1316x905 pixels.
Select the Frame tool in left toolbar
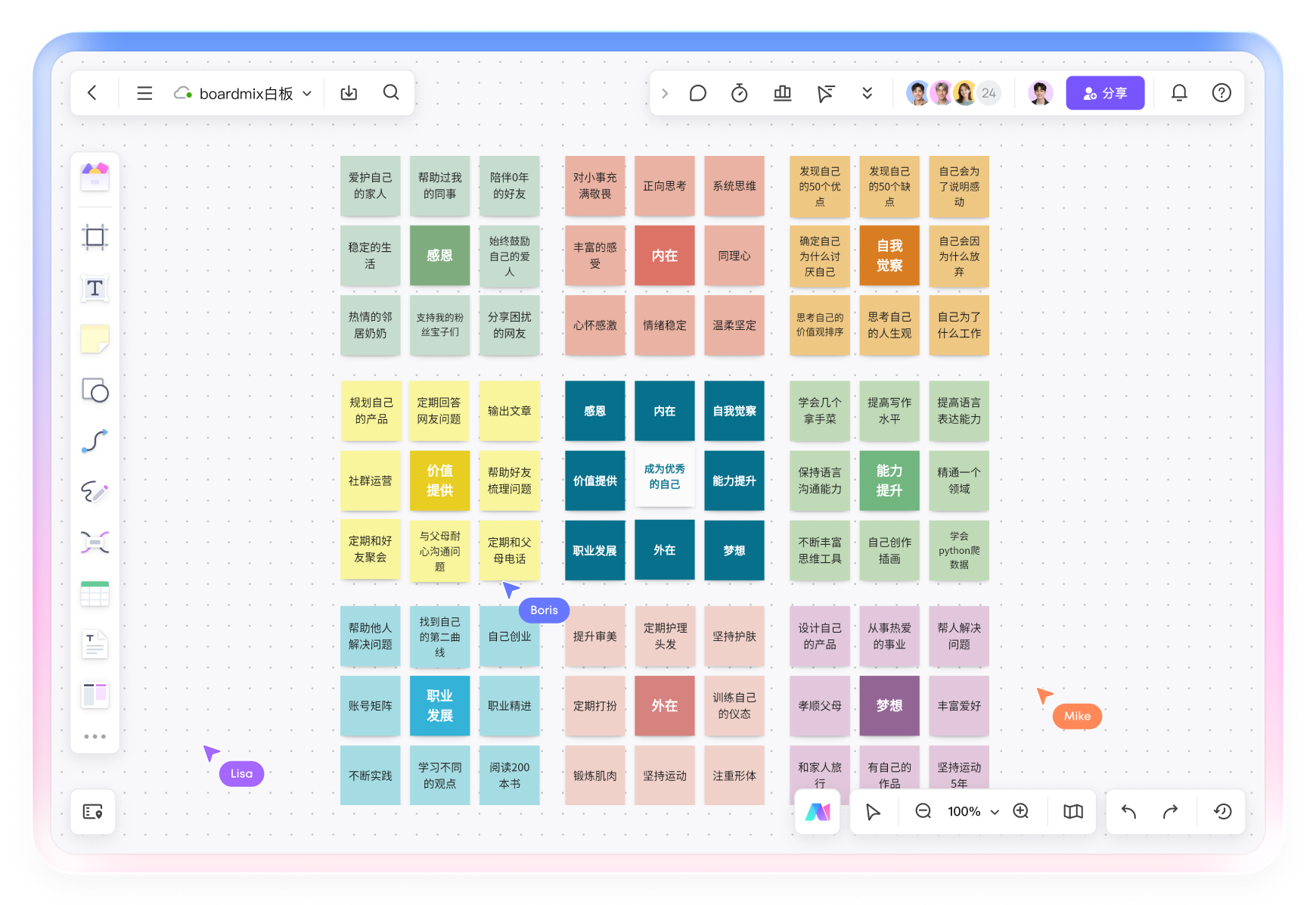(x=95, y=238)
